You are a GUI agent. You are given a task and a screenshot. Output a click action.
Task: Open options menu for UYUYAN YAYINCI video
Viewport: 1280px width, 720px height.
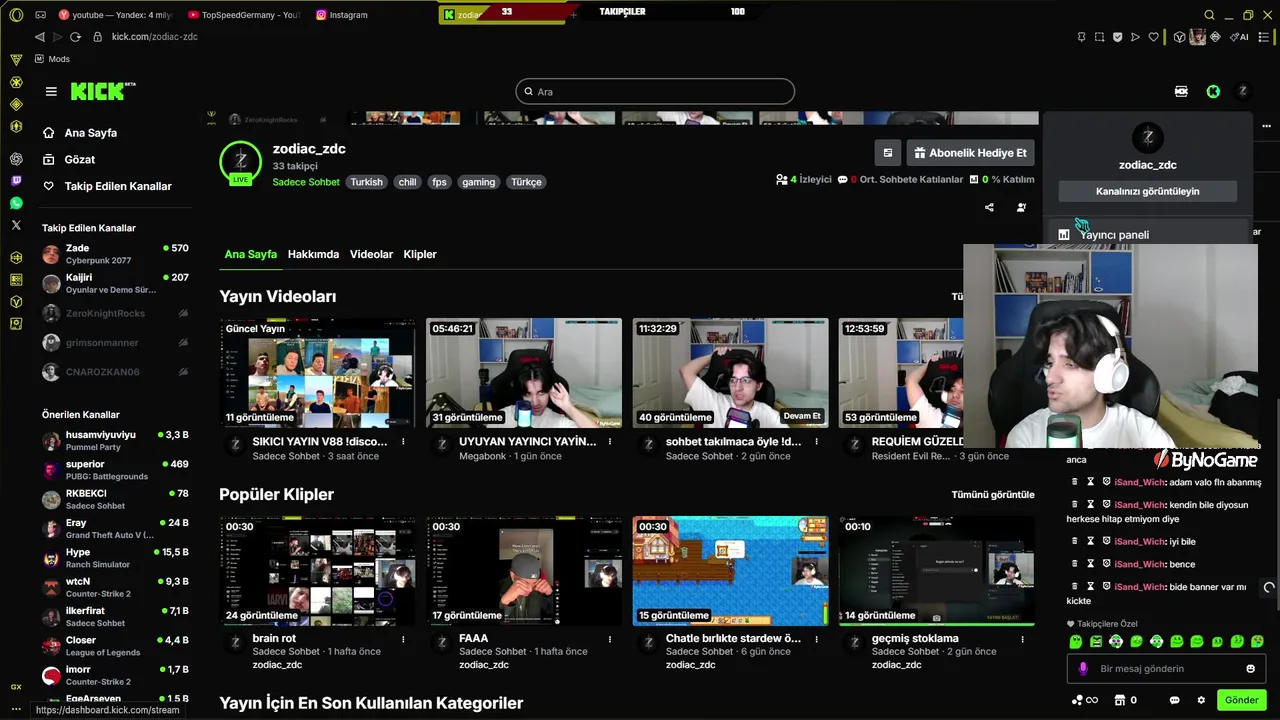point(610,441)
